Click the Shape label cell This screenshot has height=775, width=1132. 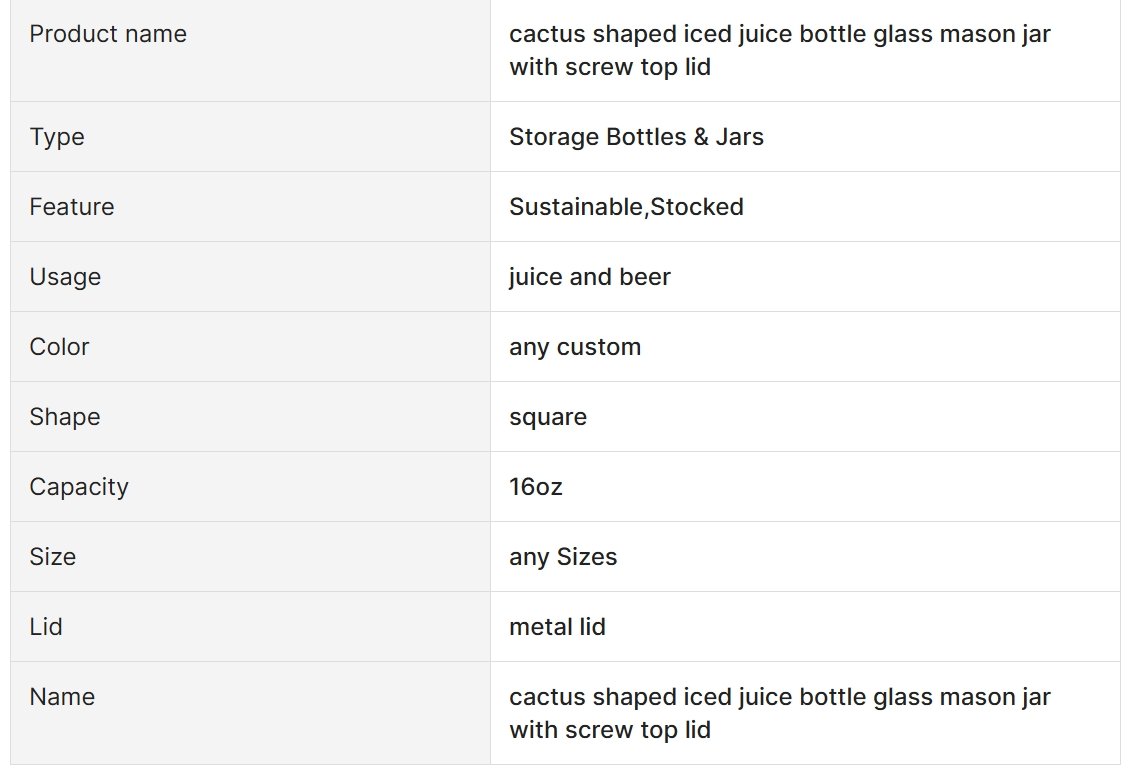coord(250,417)
